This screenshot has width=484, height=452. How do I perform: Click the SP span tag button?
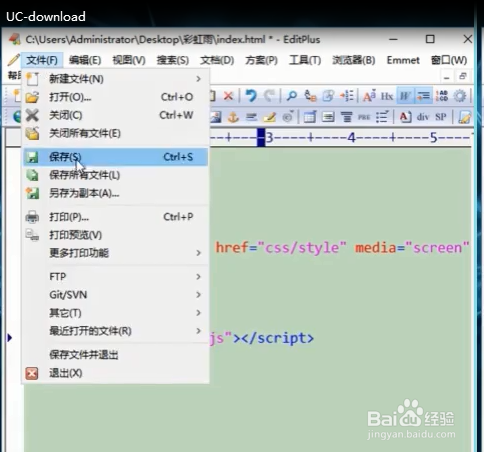tap(441, 117)
